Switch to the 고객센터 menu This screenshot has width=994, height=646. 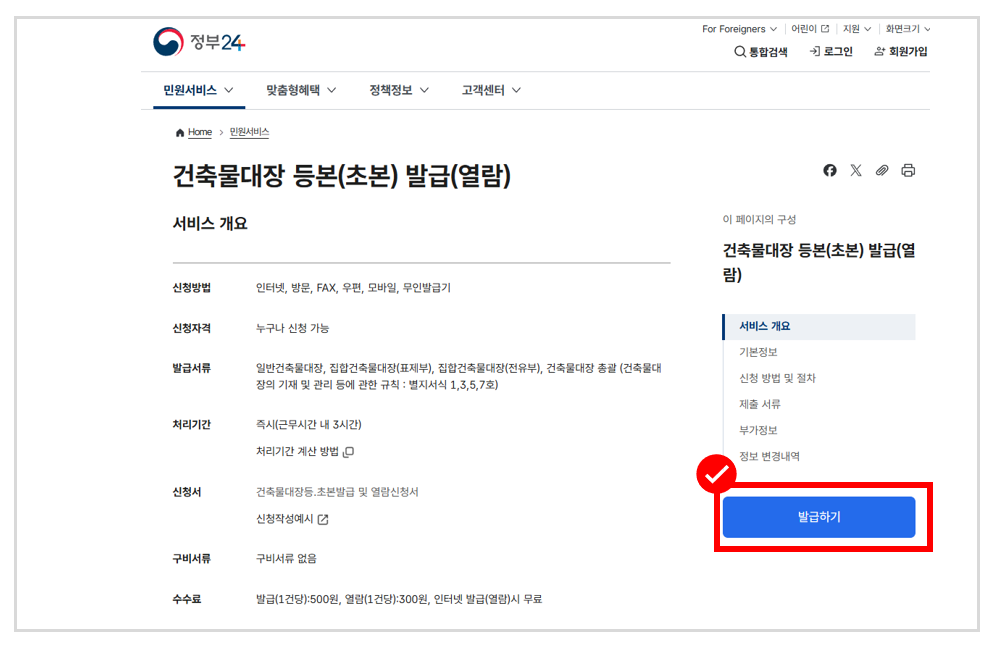coord(483,89)
